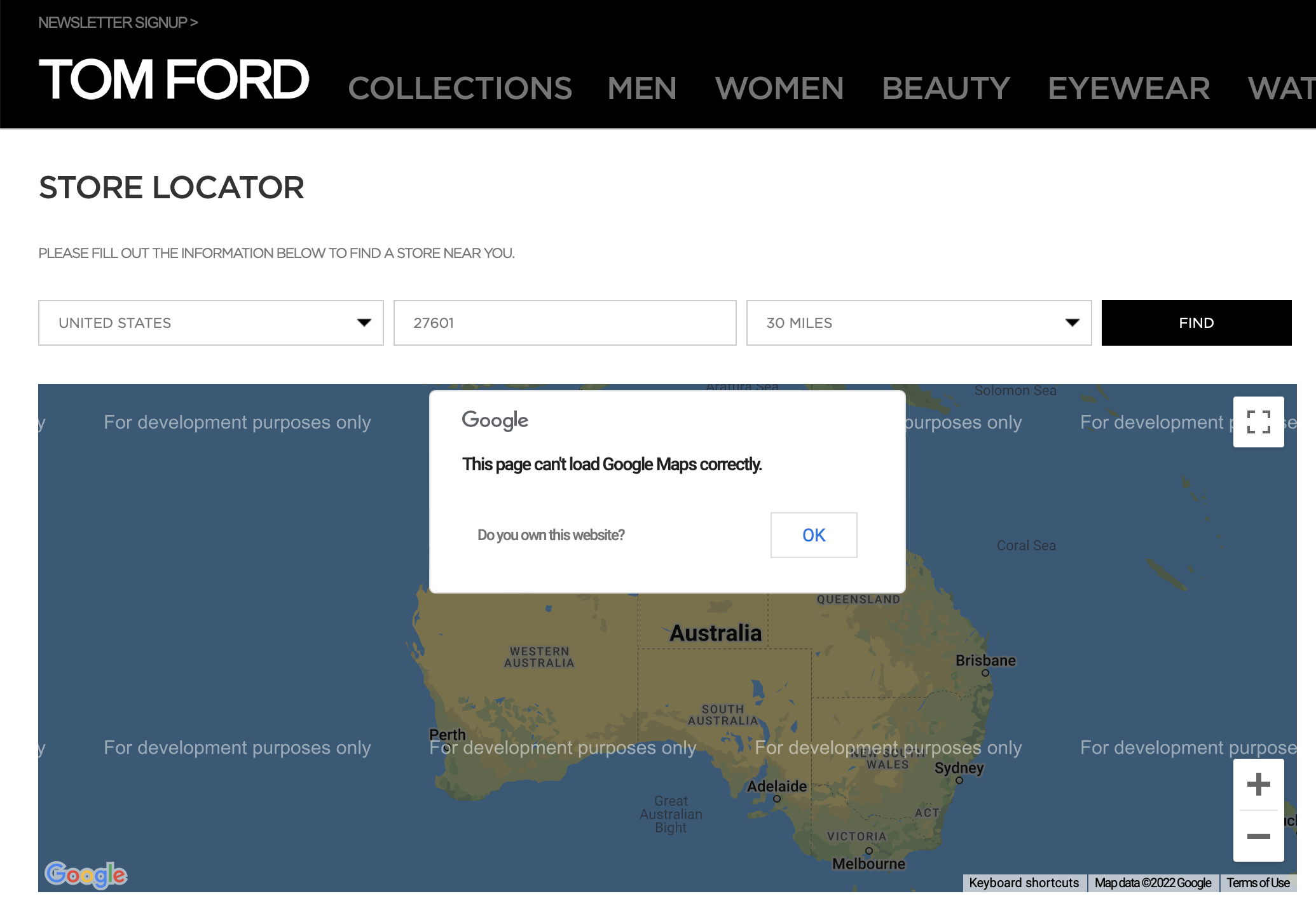Image resolution: width=1316 pixels, height=910 pixels.
Task: Focus the zip code field 27601
Action: click(565, 323)
